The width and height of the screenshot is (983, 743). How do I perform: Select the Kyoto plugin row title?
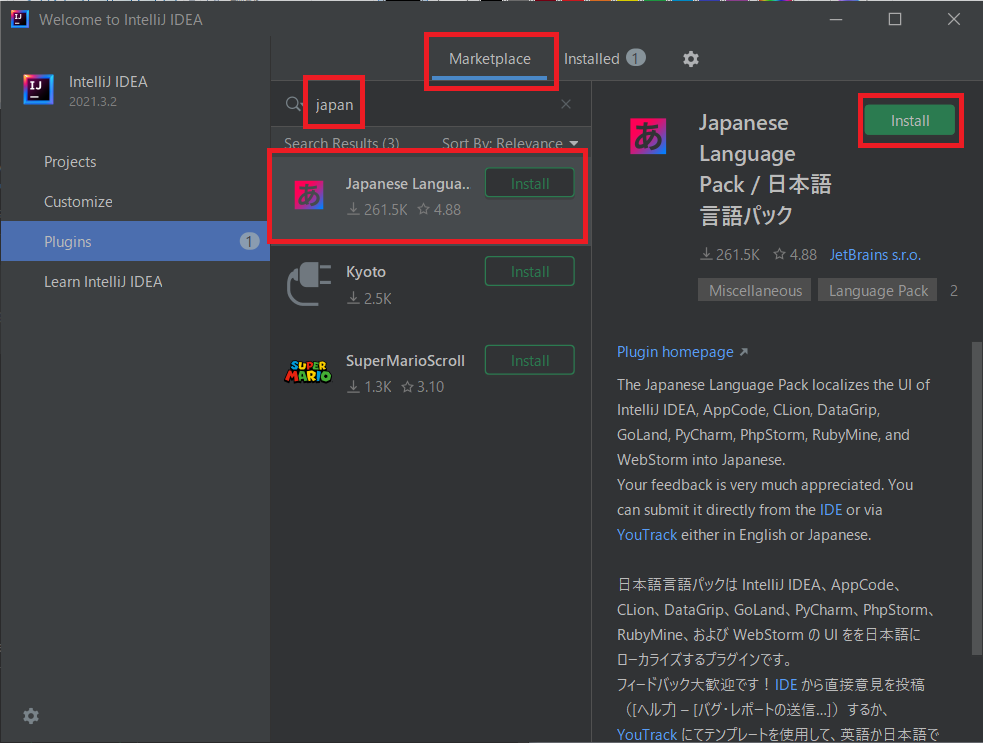click(365, 271)
